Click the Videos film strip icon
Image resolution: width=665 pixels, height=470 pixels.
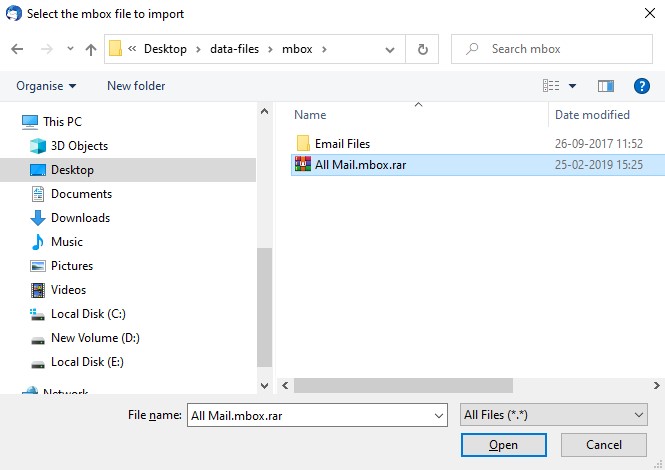[38, 290]
